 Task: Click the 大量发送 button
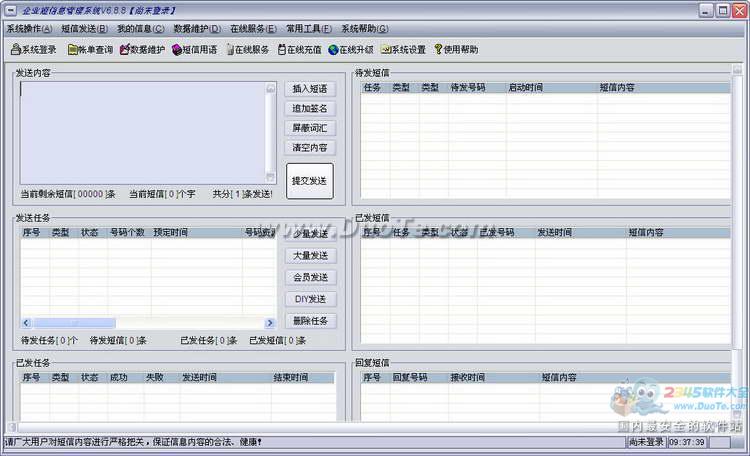pyautogui.click(x=309, y=256)
